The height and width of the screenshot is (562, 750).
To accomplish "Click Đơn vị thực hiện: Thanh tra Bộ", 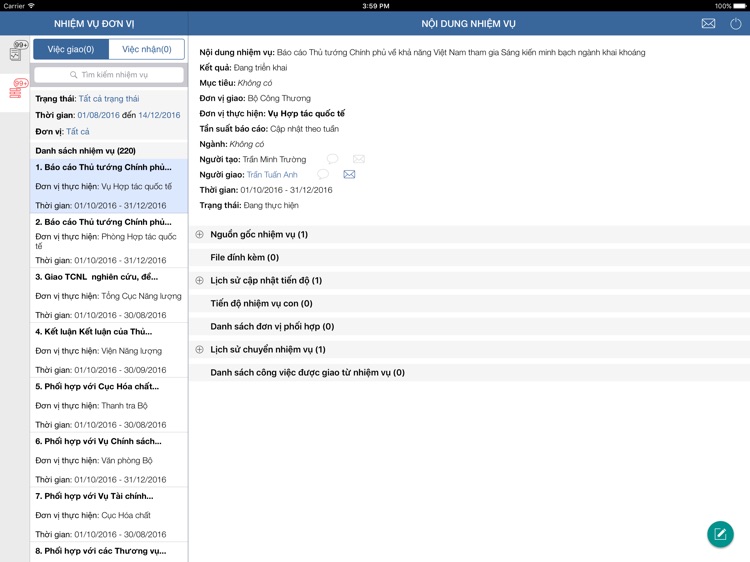I will [91, 406].
